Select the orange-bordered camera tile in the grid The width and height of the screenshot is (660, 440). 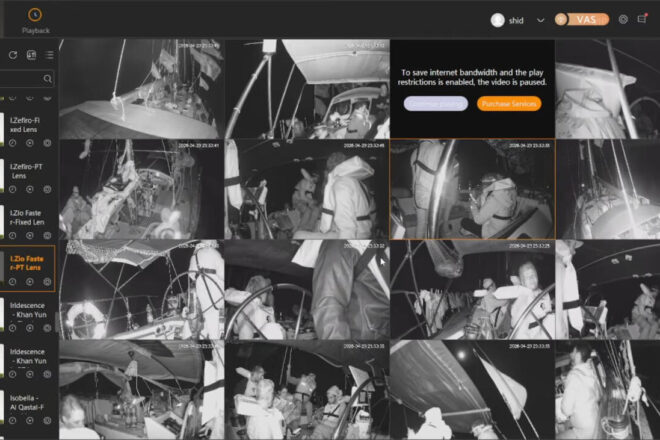coord(471,189)
